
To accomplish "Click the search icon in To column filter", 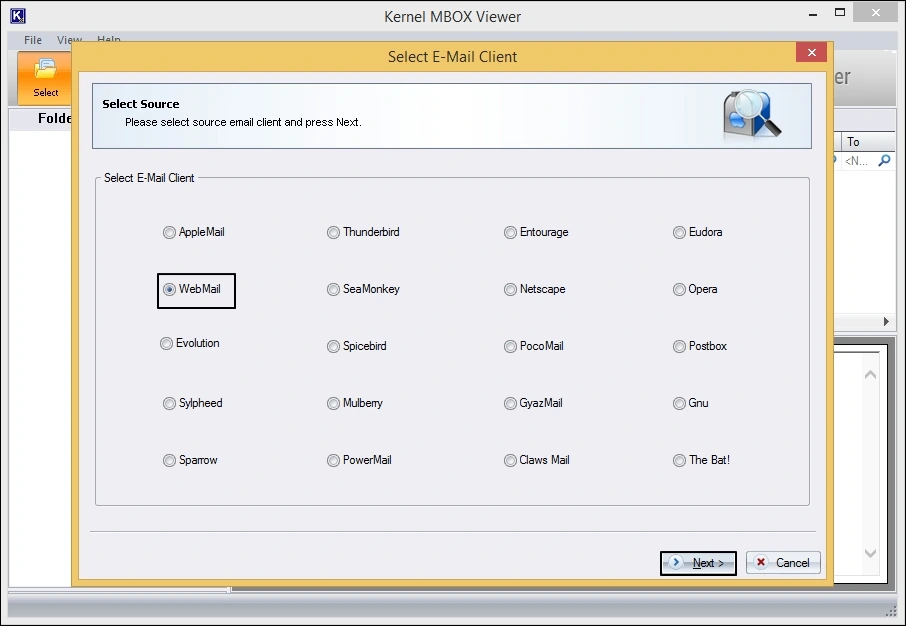I will (884, 161).
